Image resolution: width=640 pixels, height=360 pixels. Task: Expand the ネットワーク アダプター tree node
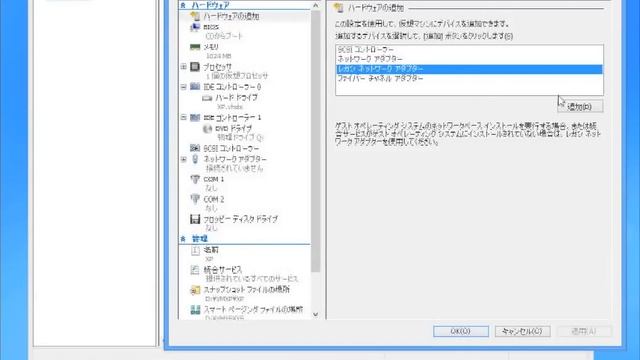pos(184,159)
